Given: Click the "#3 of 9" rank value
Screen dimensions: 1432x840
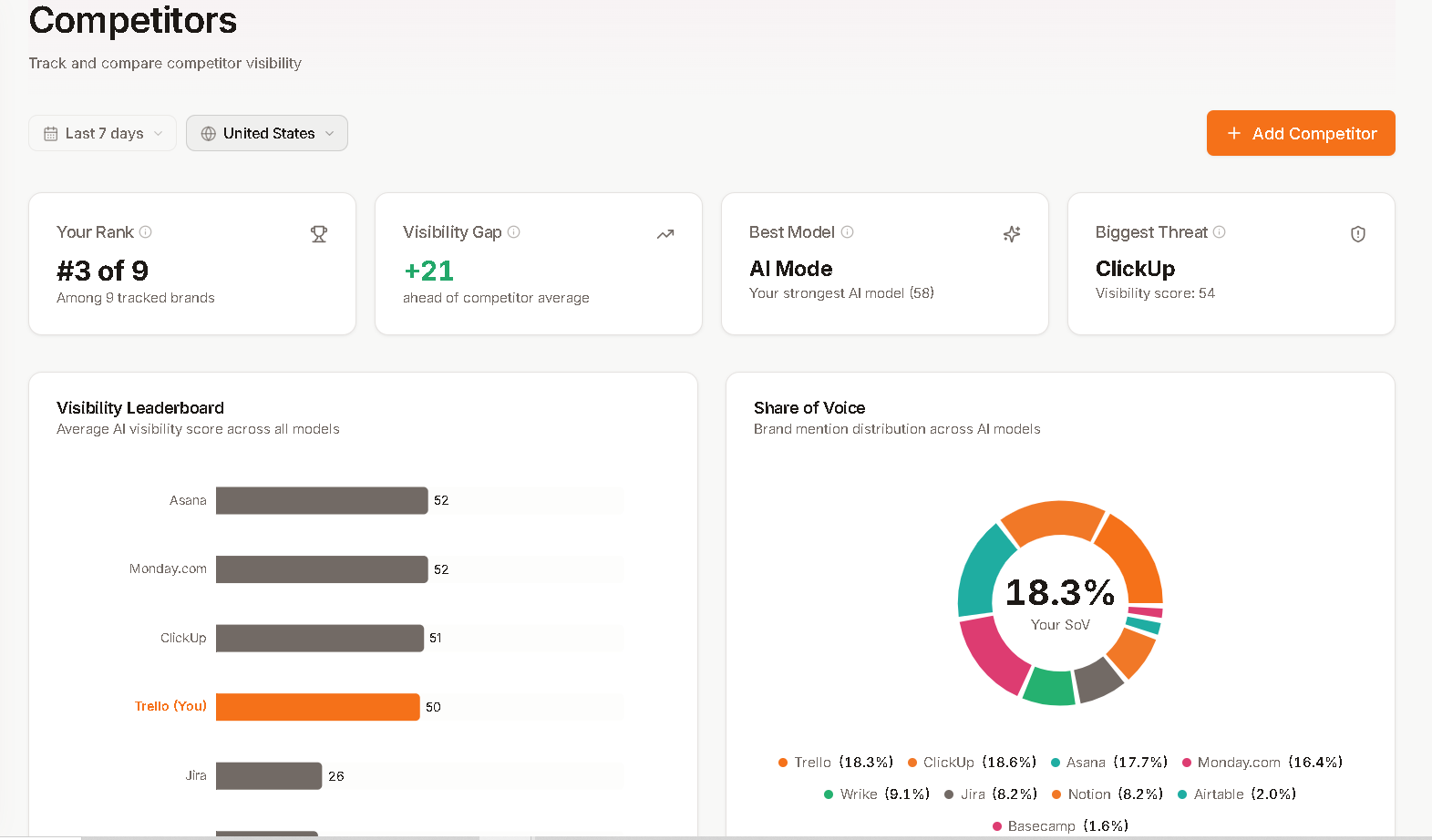Looking at the screenshot, I should (x=102, y=271).
